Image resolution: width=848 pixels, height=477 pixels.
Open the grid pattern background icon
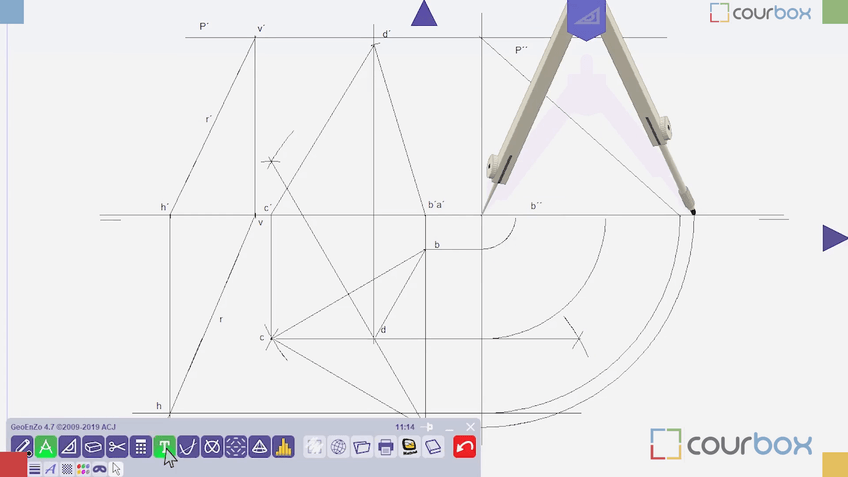pos(67,468)
